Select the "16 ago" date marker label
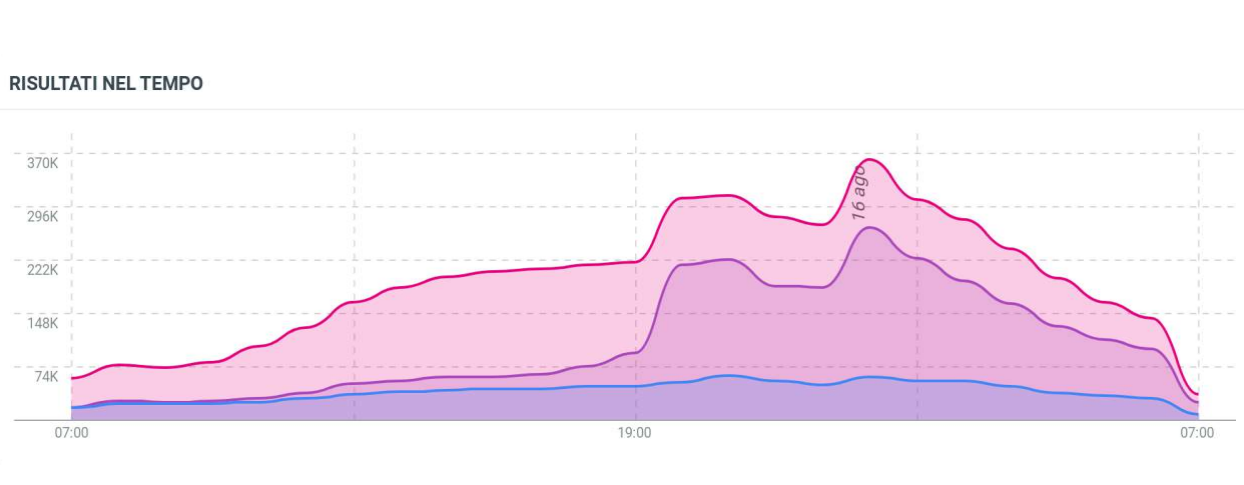The height and width of the screenshot is (485, 1244). tap(859, 193)
